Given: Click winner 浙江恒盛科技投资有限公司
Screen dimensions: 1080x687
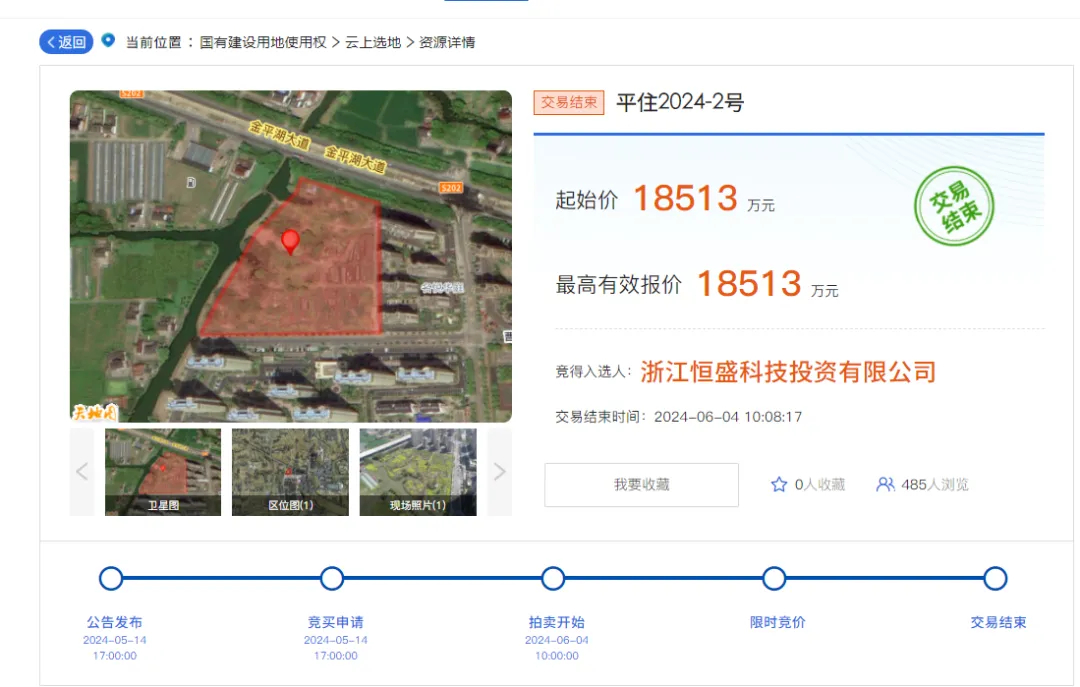Looking at the screenshot, I should click(x=789, y=372).
